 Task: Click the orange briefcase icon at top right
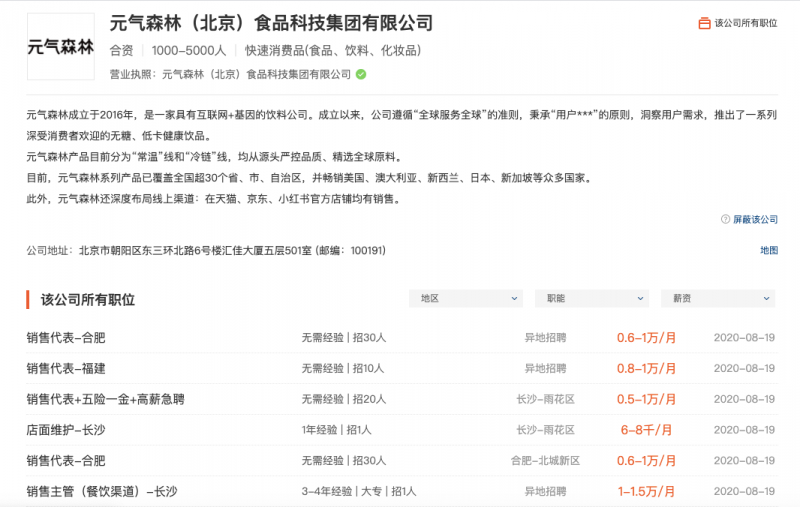click(704, 23)
